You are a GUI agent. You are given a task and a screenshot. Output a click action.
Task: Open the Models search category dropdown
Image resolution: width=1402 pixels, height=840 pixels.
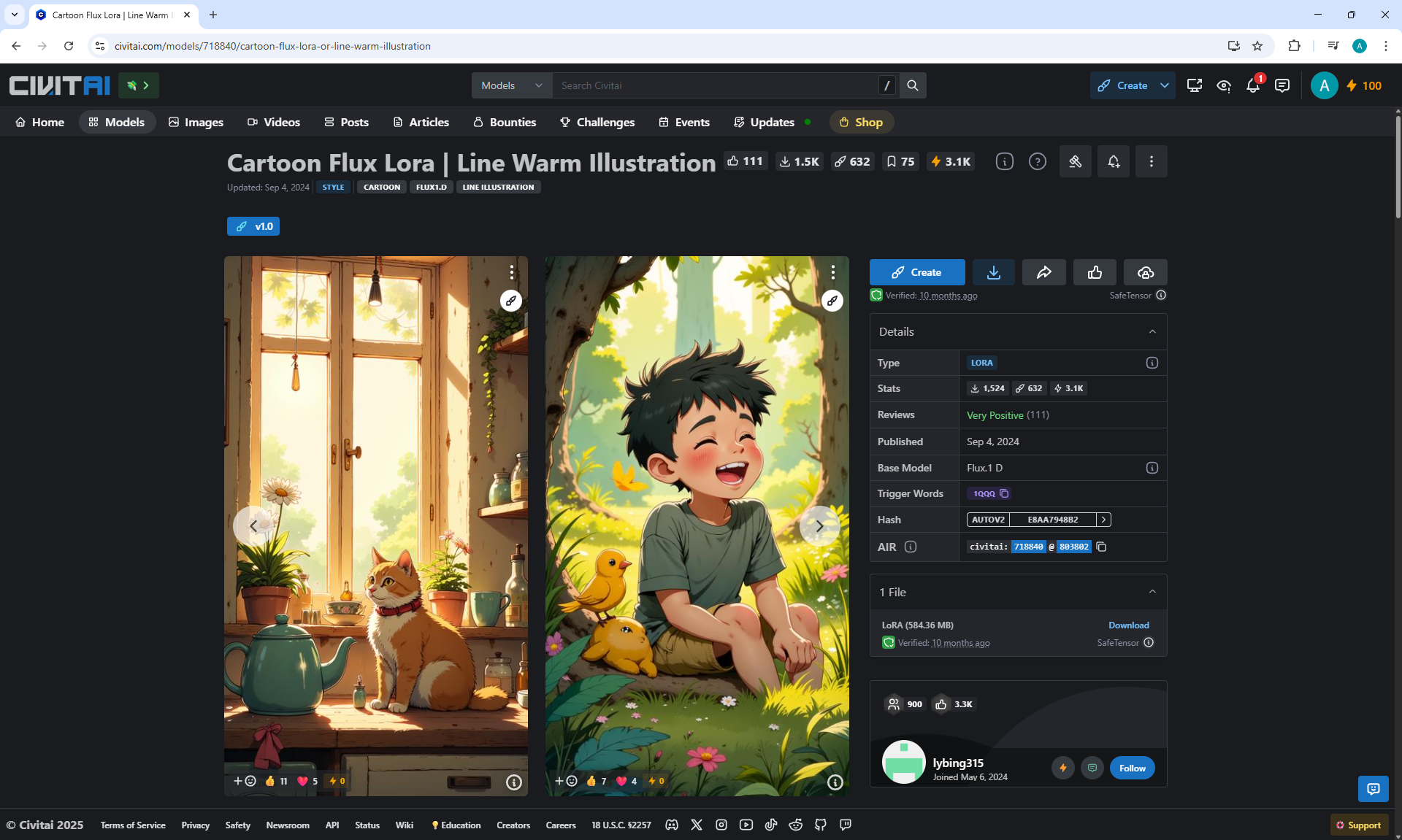click(512, 85)
